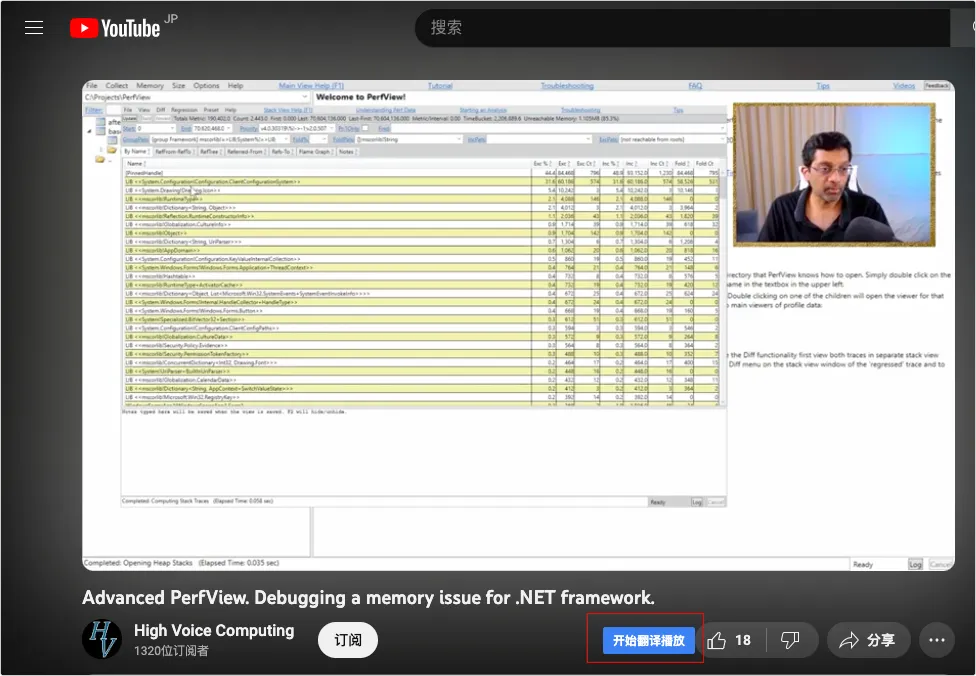Switch to the Refs-To tab
The image size is (976, 676).
[281, 151]
